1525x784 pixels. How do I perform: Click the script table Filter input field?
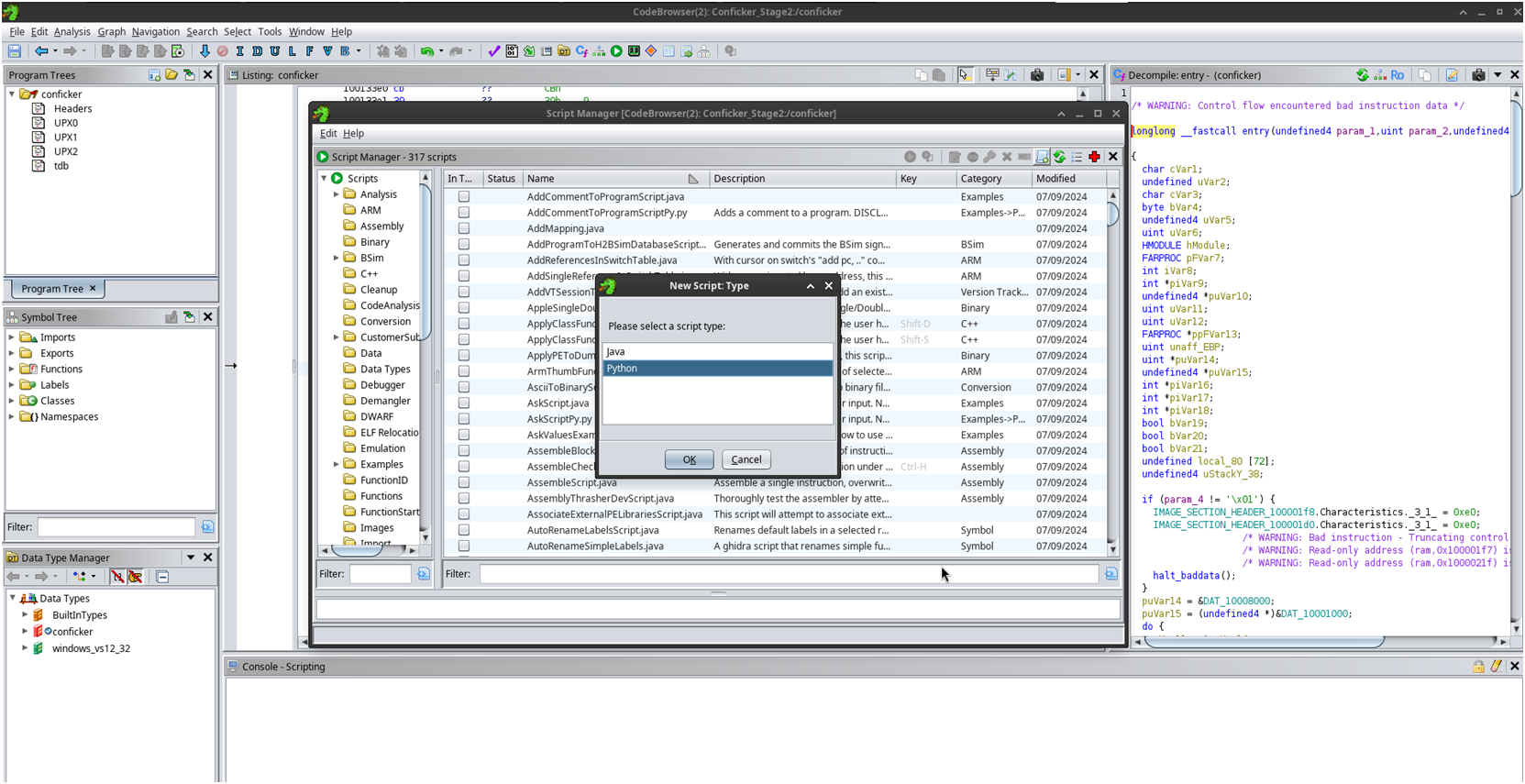tap(789, 574)
